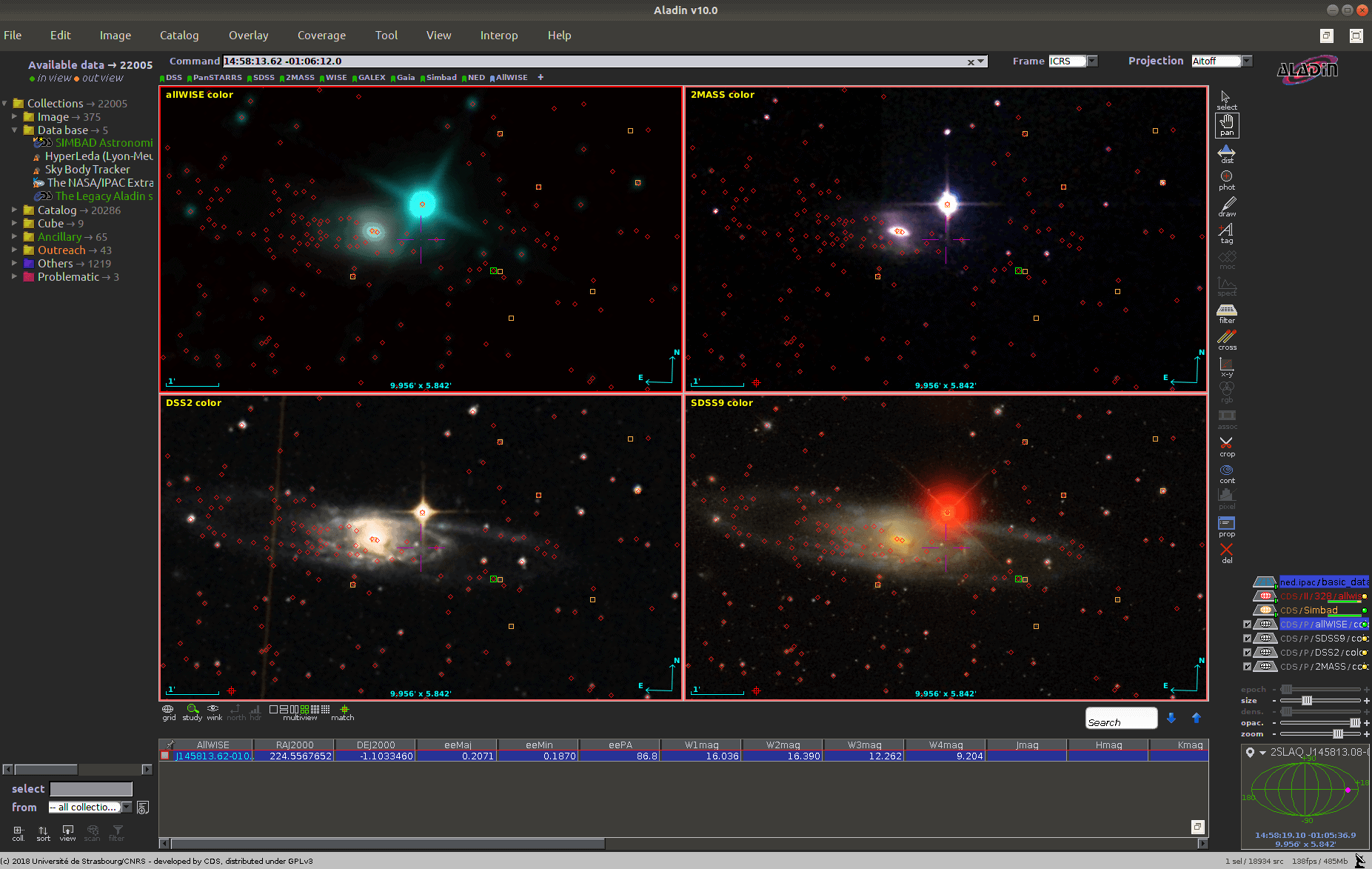Open the Overlay menu

click(248, 36)
